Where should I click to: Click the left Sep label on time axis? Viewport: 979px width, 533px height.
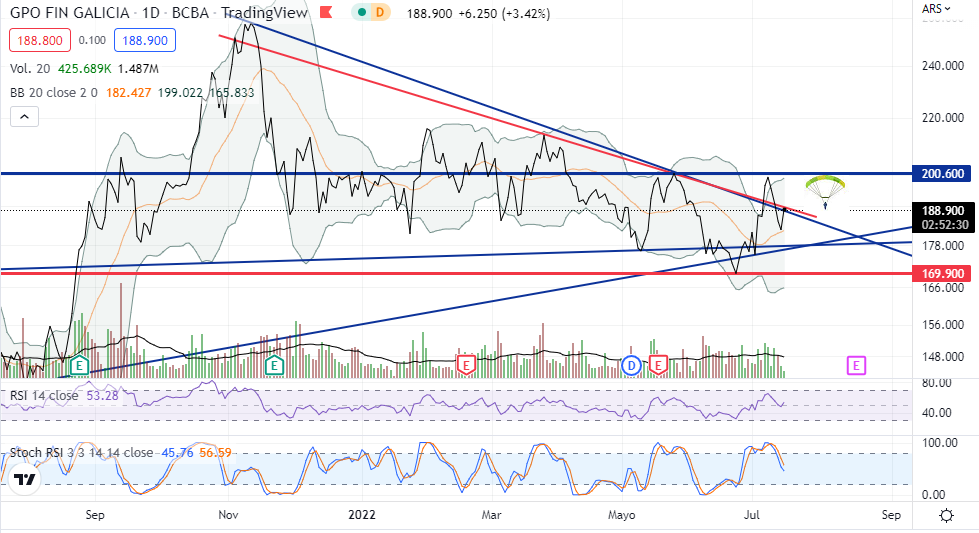pyautogui.click(x=95, y=515)
